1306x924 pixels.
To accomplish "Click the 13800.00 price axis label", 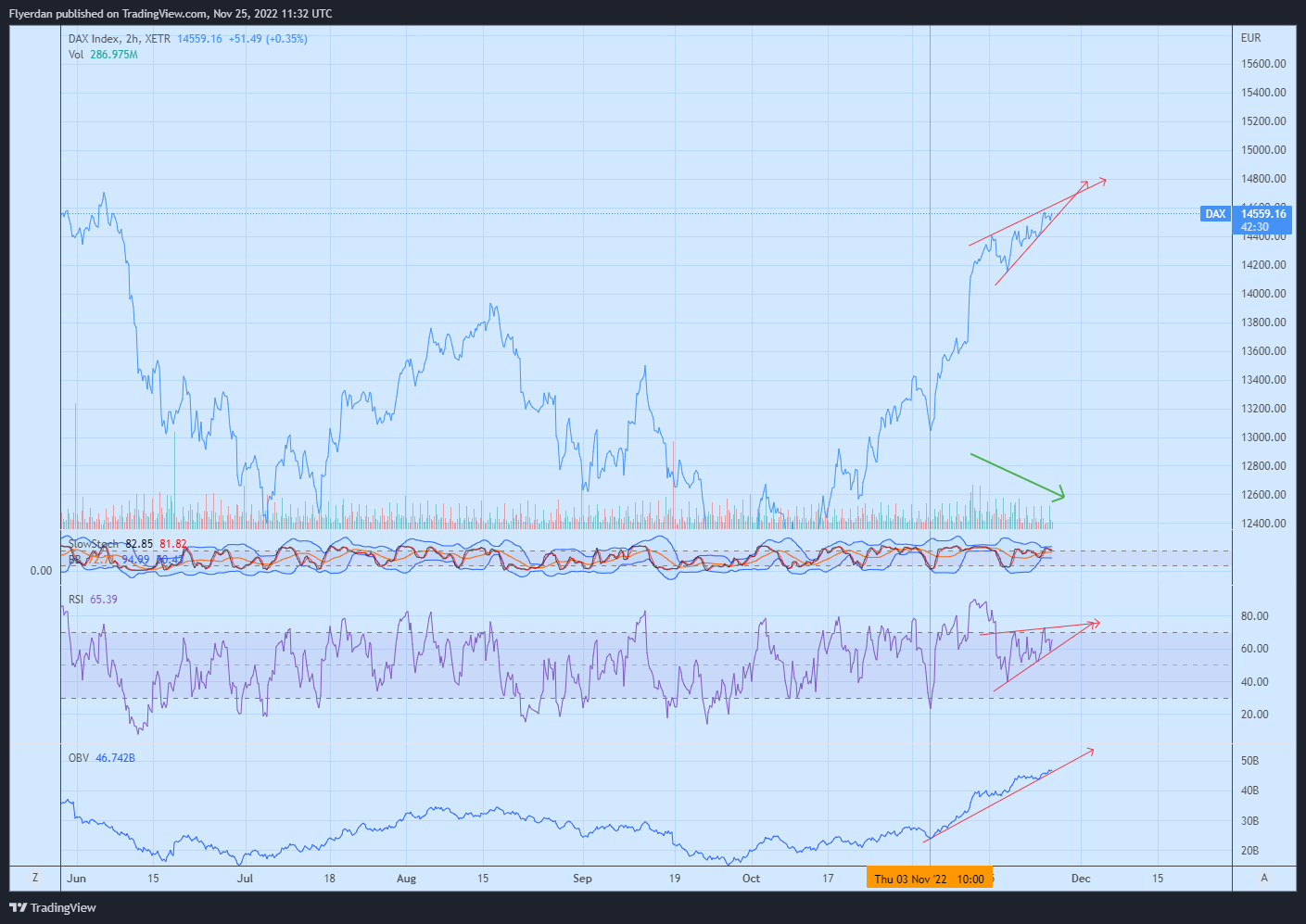I will pyautogui.click(x=1263, y=323).
